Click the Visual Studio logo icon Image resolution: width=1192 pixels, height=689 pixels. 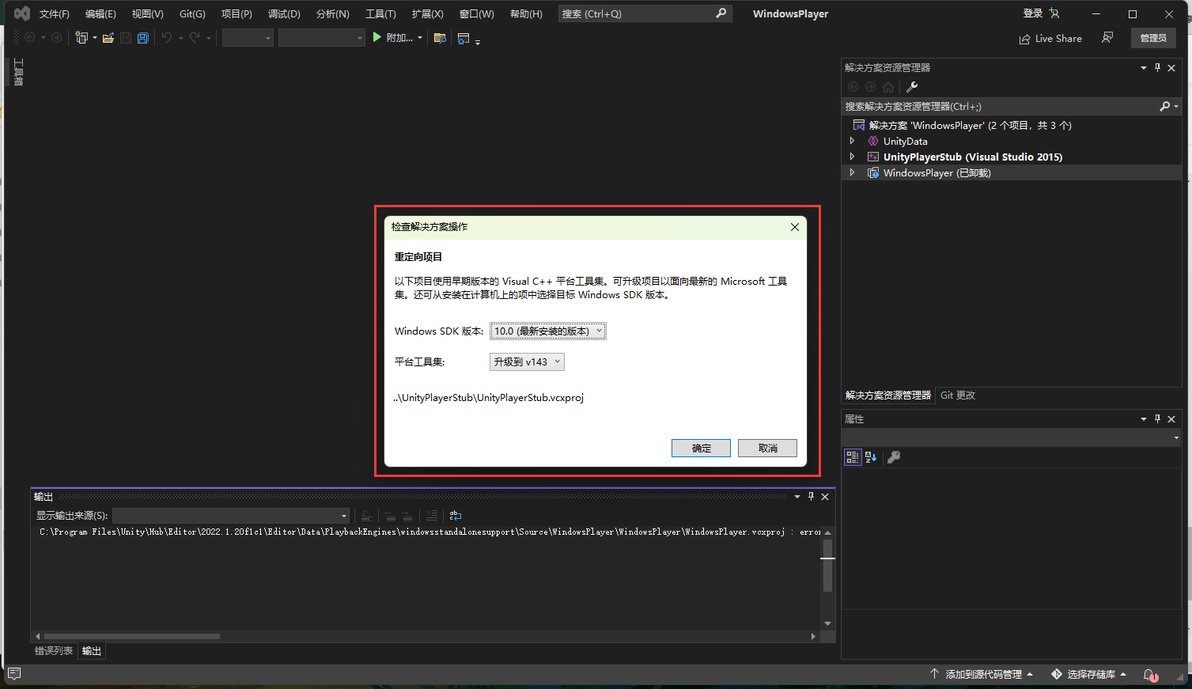tap(22, 14)
